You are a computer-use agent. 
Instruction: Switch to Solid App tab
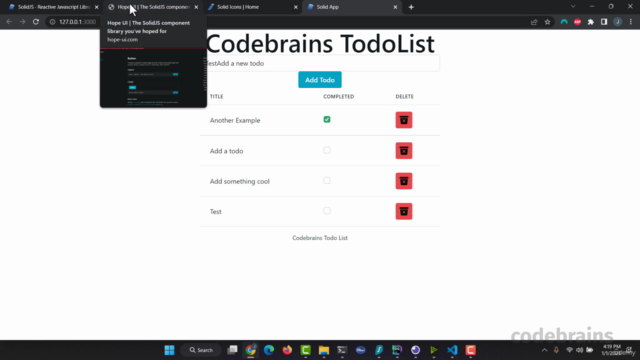pos(352,7)
